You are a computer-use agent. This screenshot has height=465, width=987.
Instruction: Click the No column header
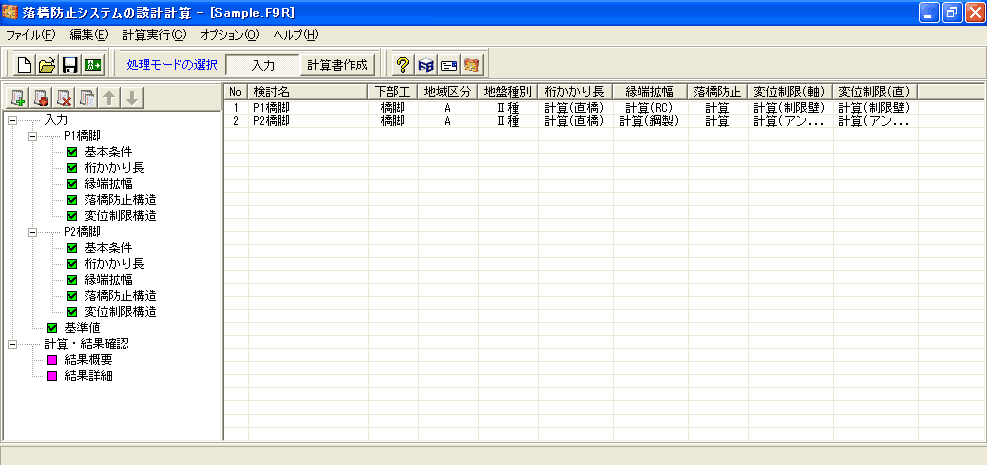236,92
